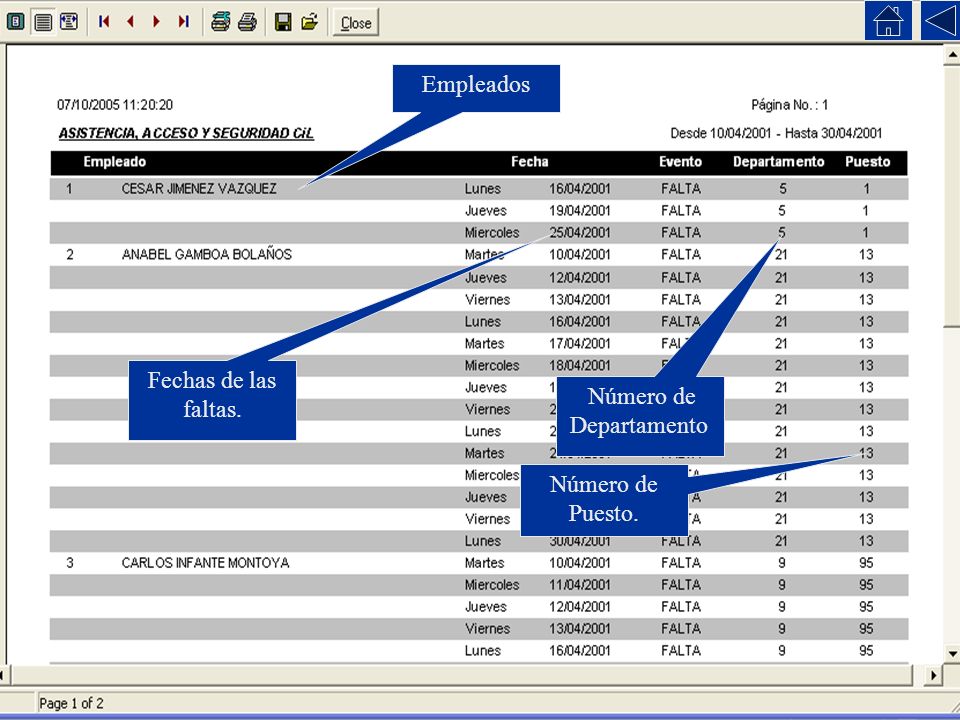Open a report file with folder icon
960x720 pixels.
coord(310,22)
